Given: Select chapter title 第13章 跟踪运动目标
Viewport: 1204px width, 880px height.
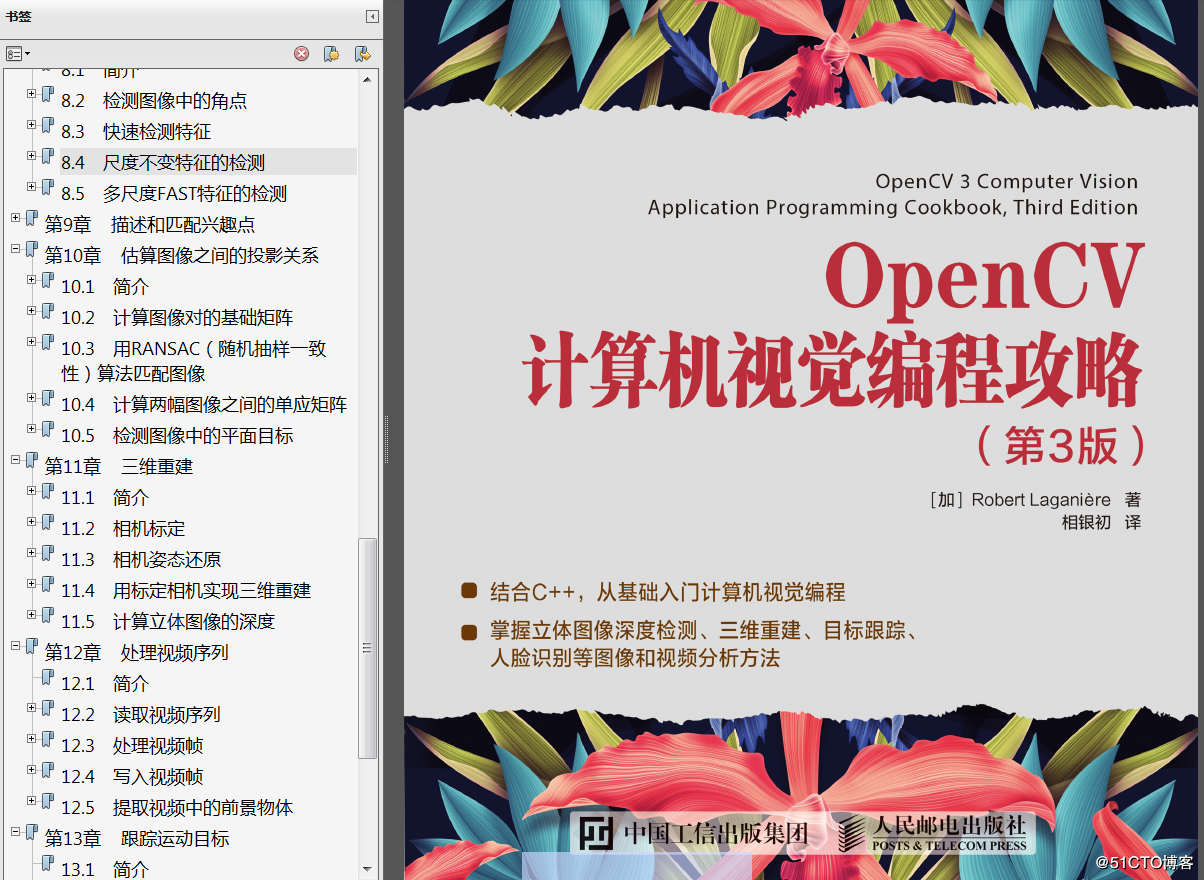Looking at the screenshot, I should (x=137, y=838).
